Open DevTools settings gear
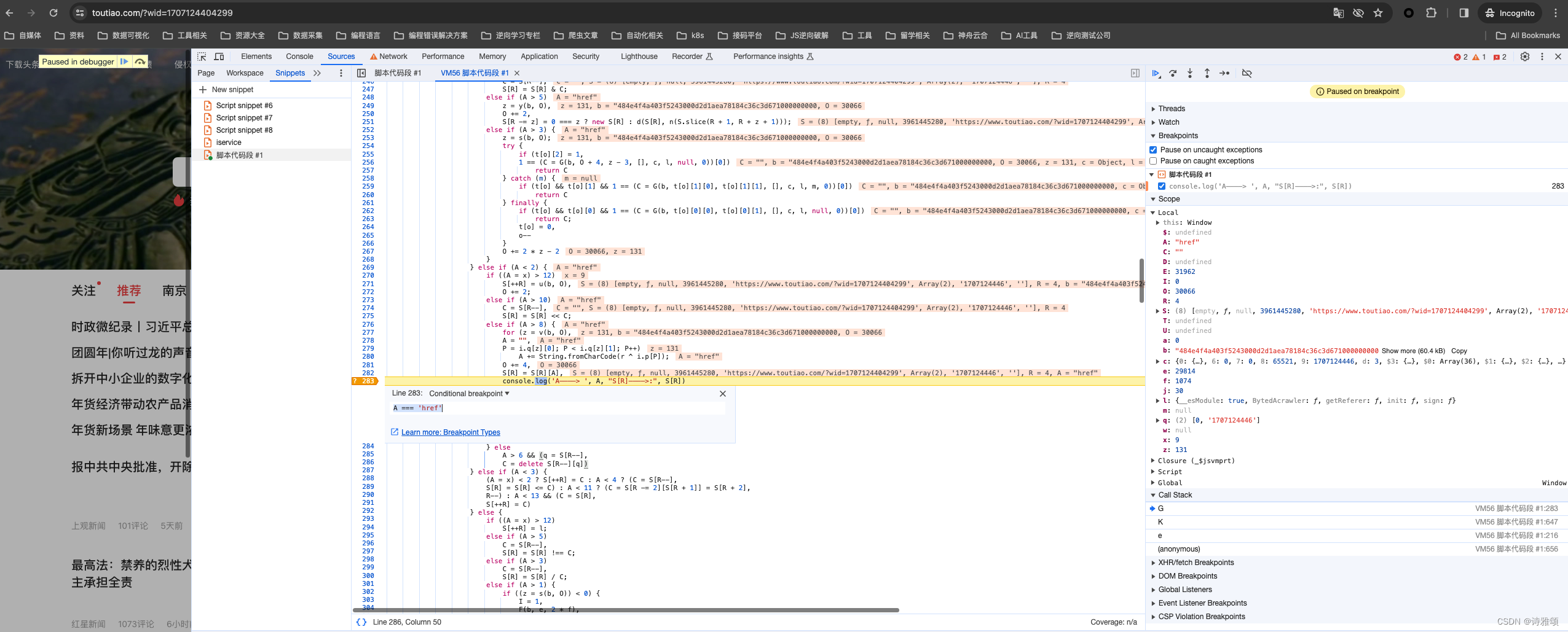1568x632 pixels. (1525, 57)
